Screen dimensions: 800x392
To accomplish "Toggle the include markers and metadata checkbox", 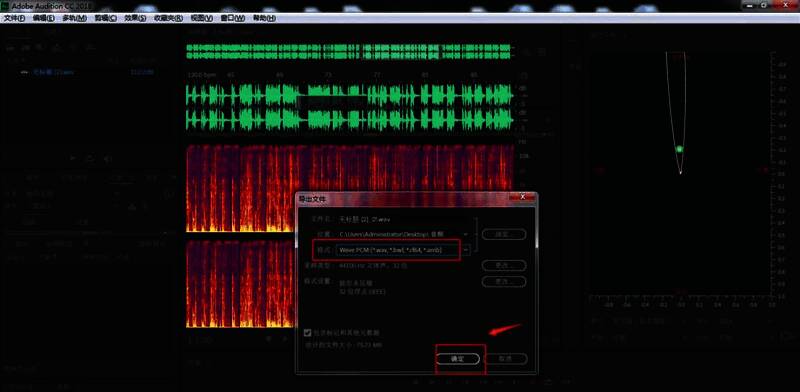I will coord(307,333).
